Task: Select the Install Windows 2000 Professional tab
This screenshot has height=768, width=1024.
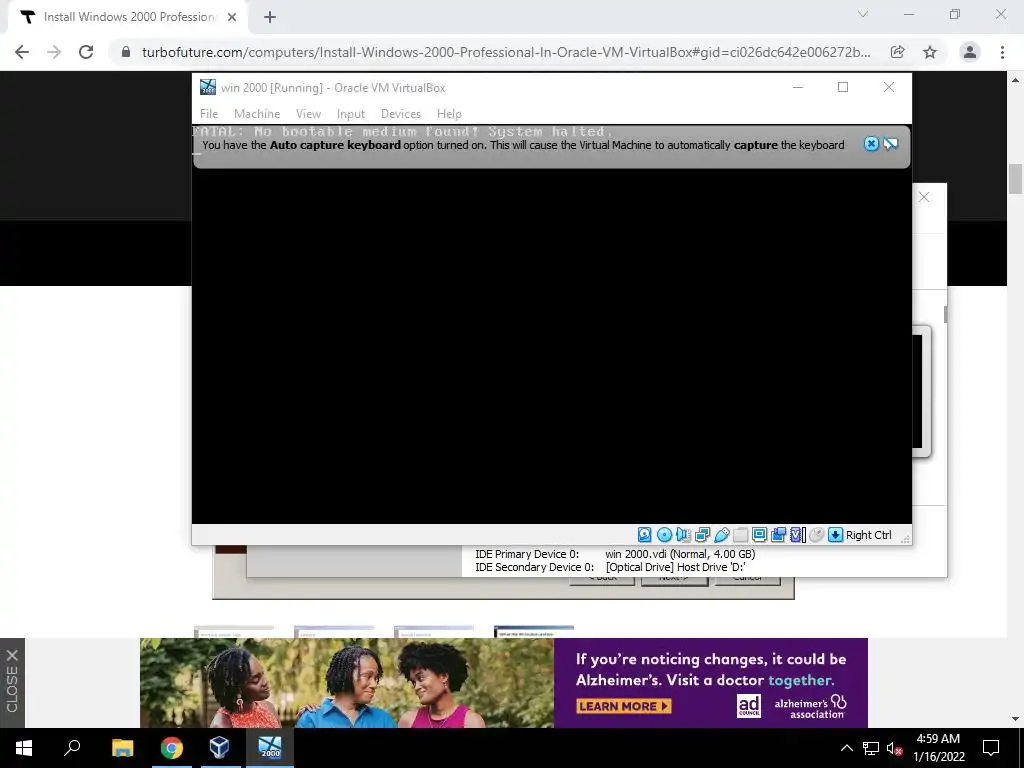Action: [x=127, y=17]
